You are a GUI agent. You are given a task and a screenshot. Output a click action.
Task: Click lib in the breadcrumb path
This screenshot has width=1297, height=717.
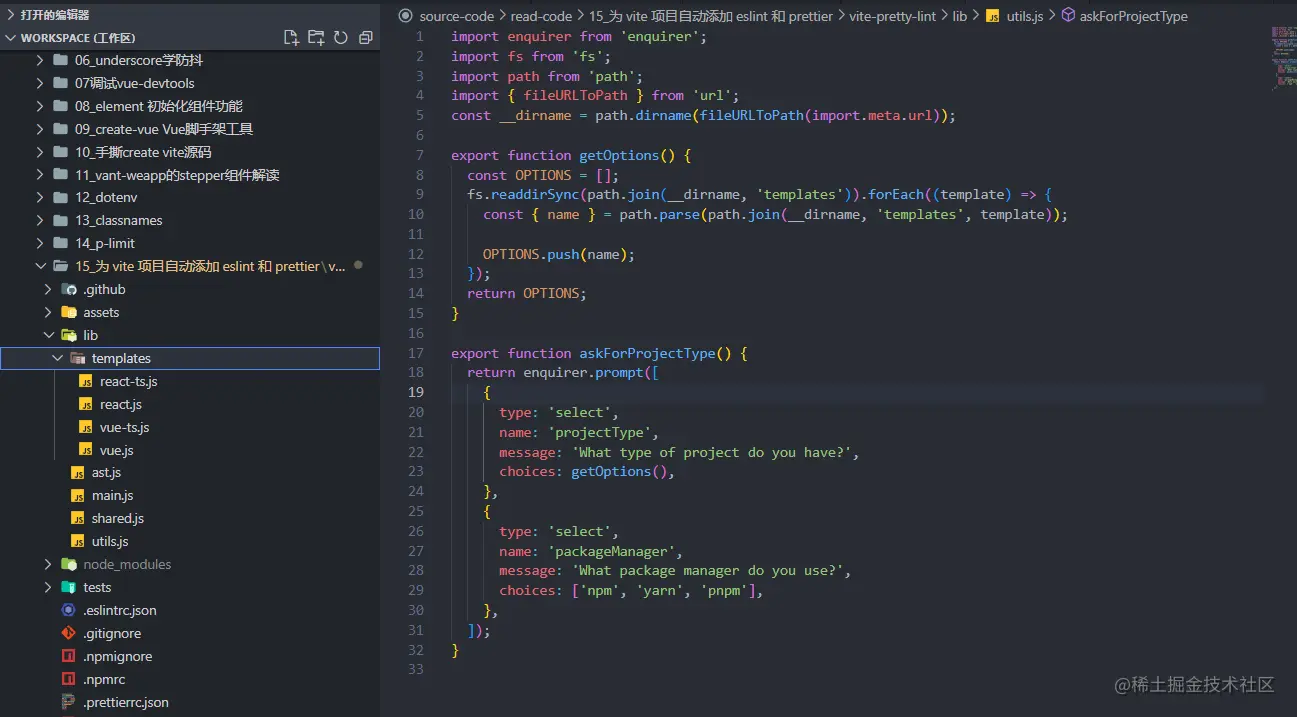point(960,16)
